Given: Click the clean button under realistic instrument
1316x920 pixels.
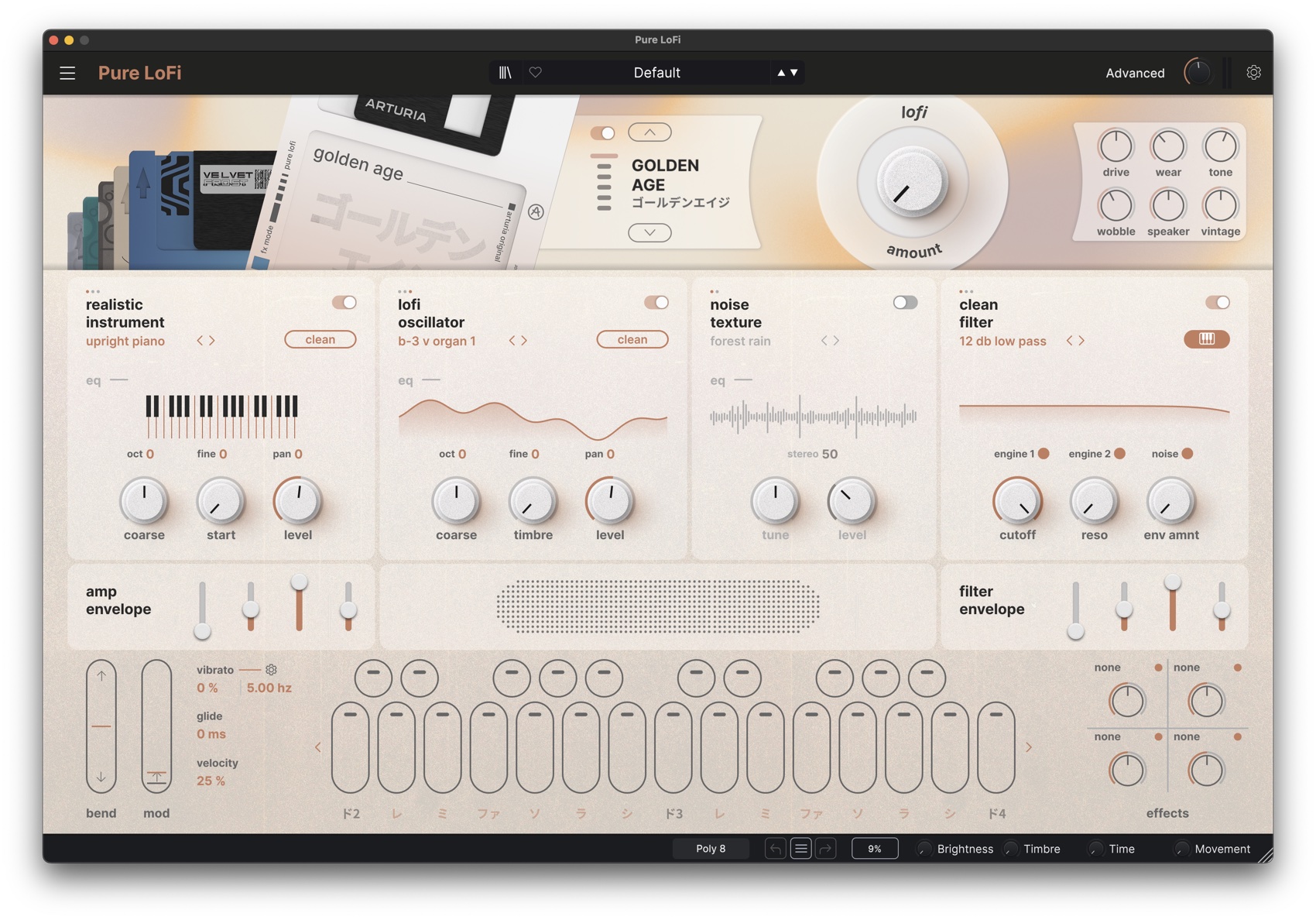Looking at the screenshot, I should 320,339.
